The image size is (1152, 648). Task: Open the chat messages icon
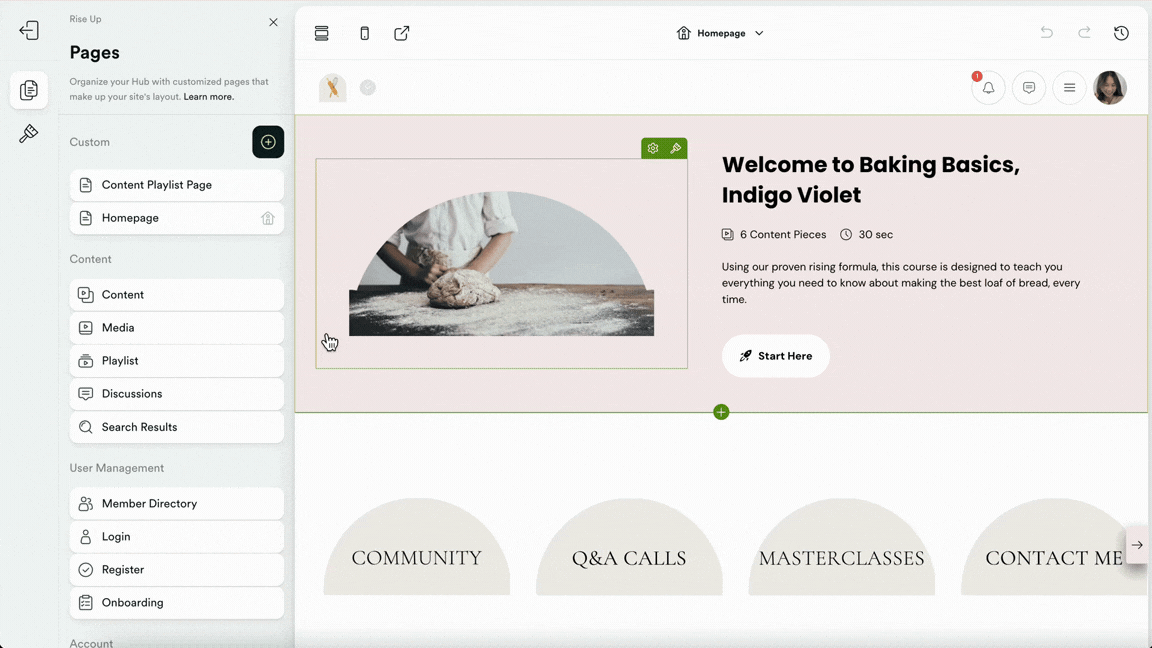(1029, 88)
